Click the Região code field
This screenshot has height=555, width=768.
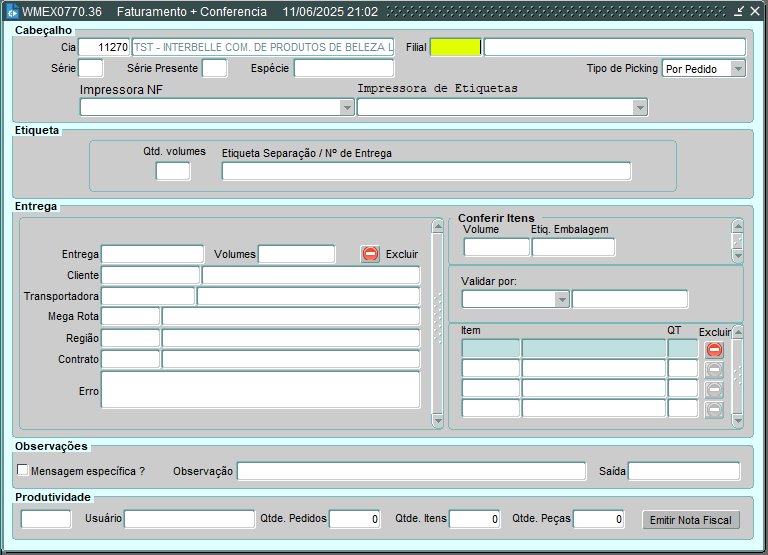click(x=130, y=338)
